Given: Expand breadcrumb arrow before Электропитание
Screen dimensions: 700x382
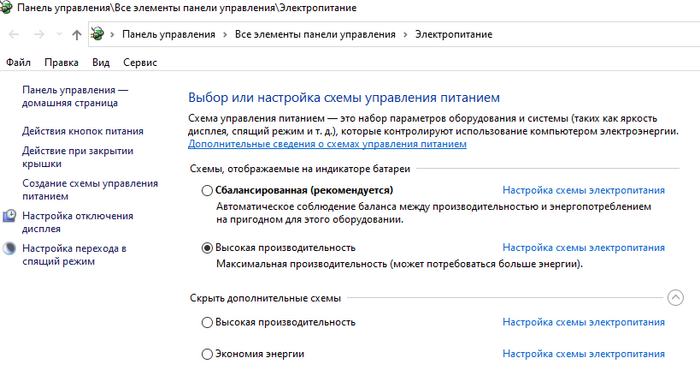Looking at the screenshot, I should [x=405, y=34].
